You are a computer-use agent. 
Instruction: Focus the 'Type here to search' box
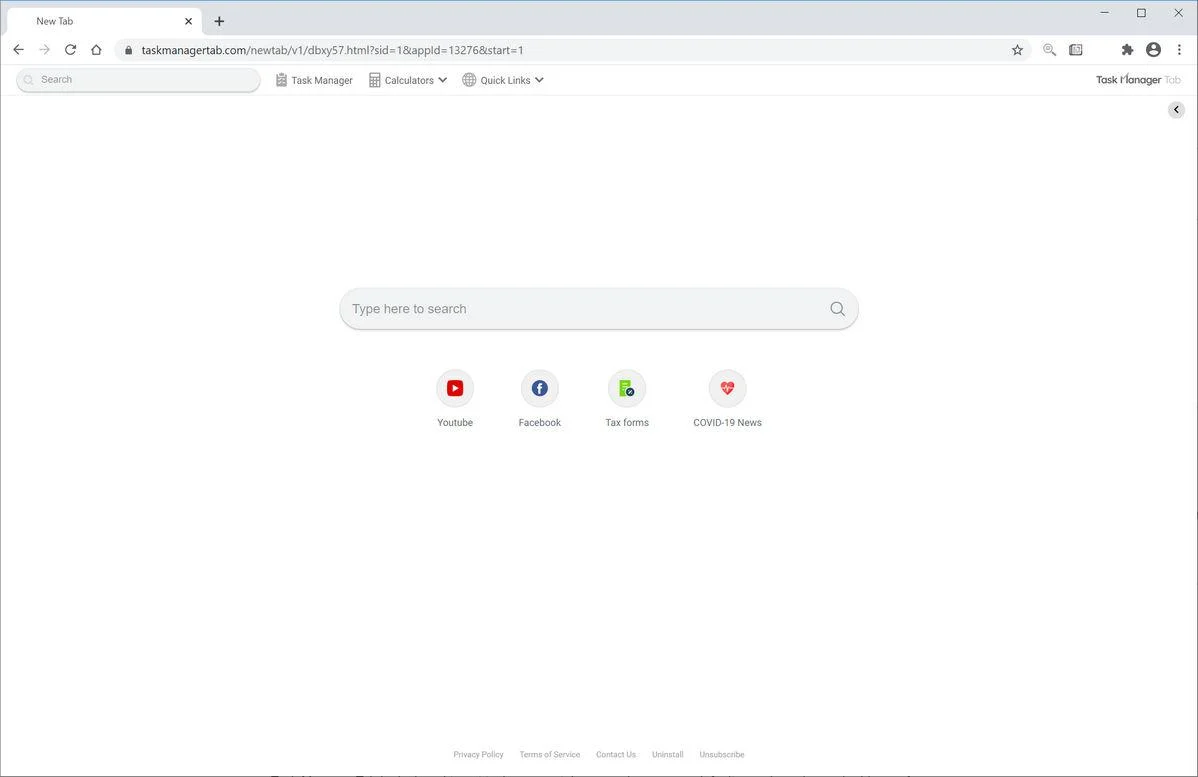[599, 309]
